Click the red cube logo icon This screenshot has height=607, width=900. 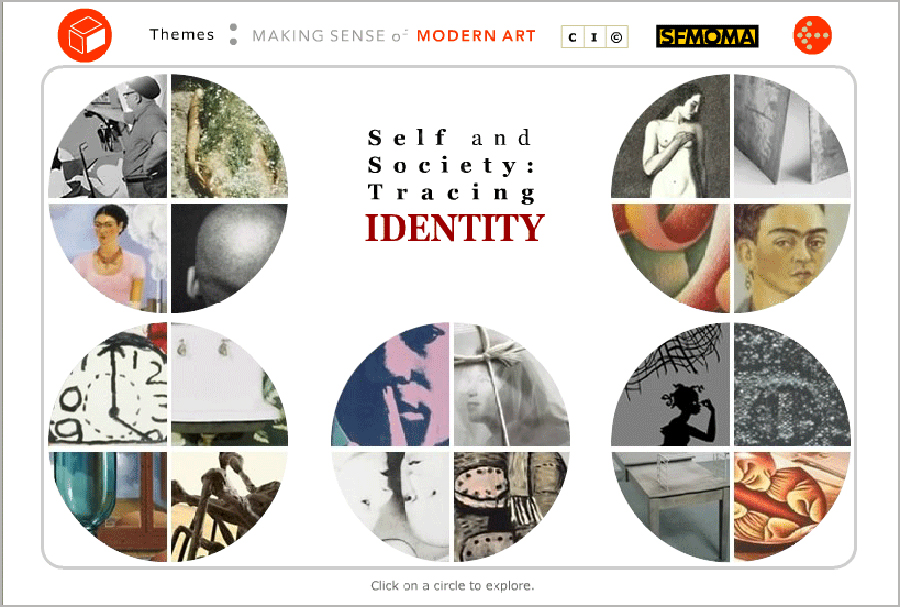(85, 35)
